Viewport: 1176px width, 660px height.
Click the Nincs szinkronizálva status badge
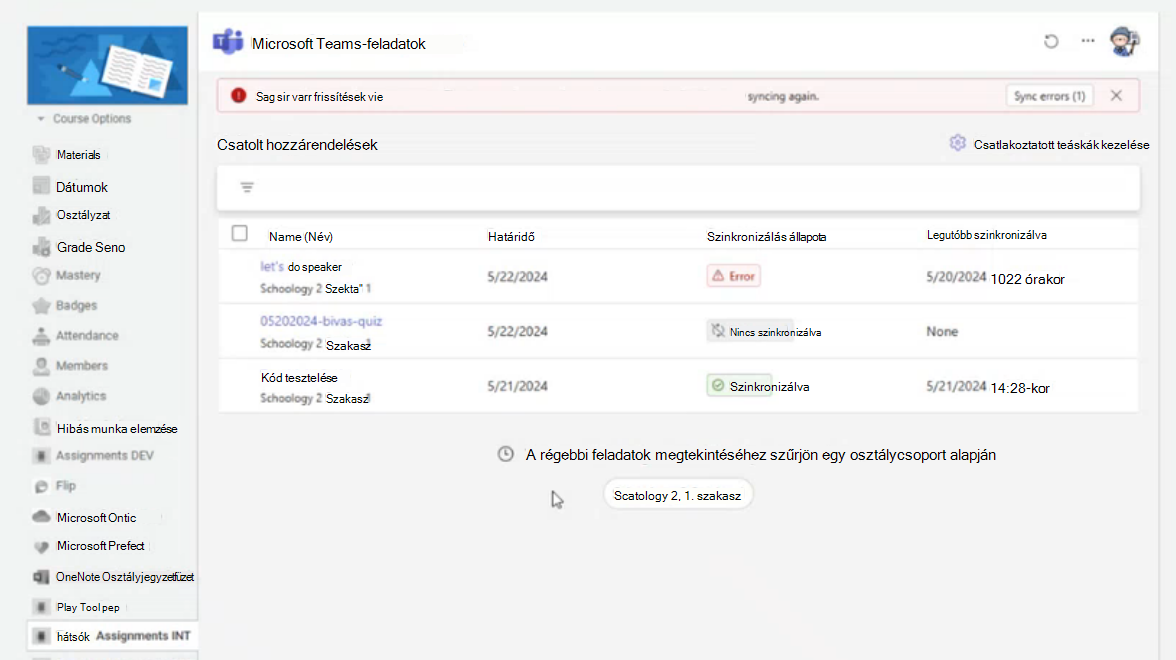click(765, 332)
